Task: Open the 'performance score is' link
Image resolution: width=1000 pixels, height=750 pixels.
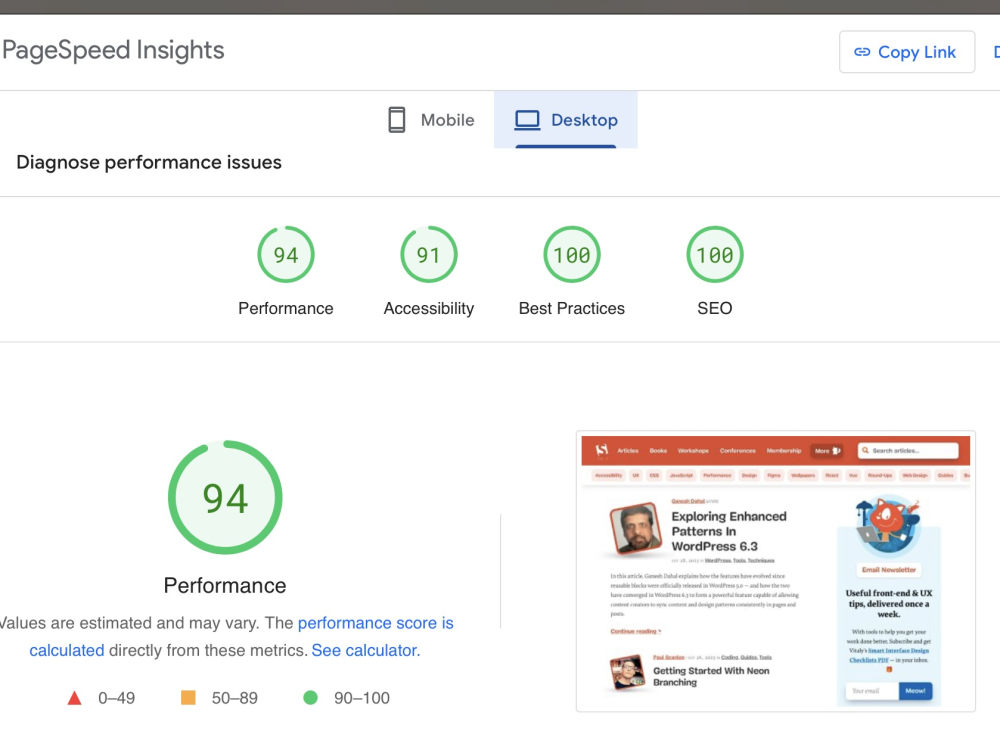Action: (376, 623)
